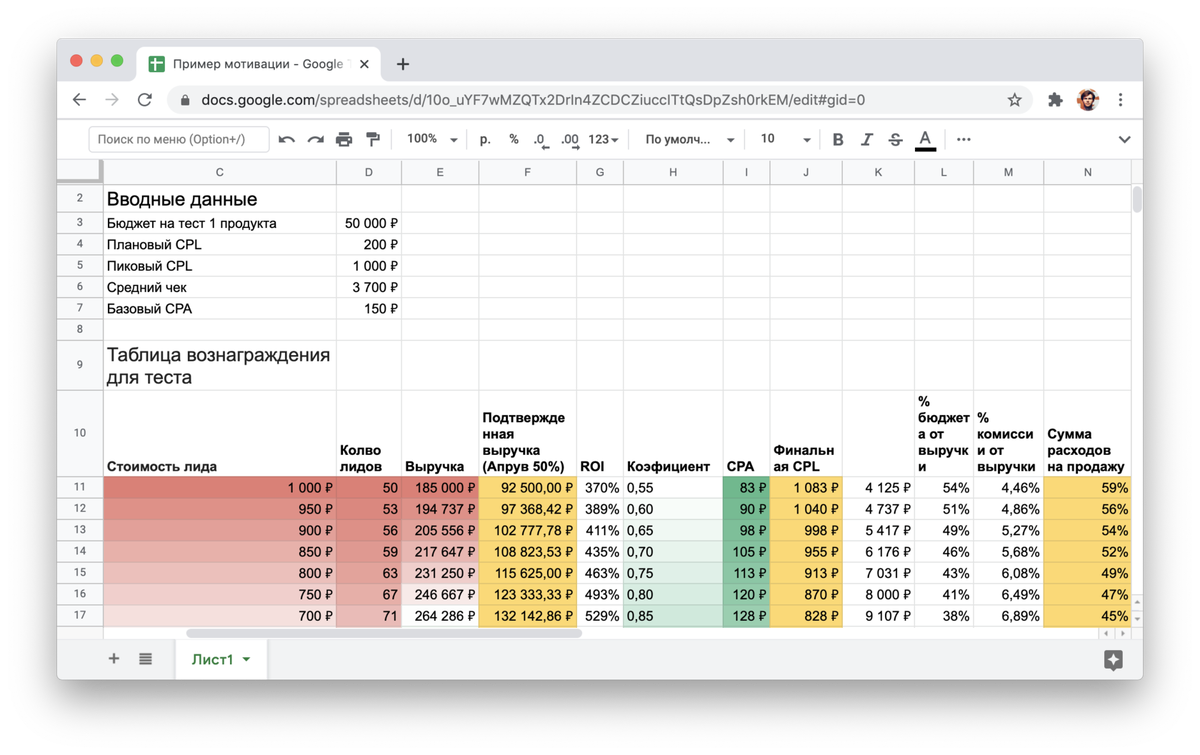The width and height of the screenshot is (1200, 755).
Task: Decrease decimal places in selection
Action: click(x=541, y=139)
